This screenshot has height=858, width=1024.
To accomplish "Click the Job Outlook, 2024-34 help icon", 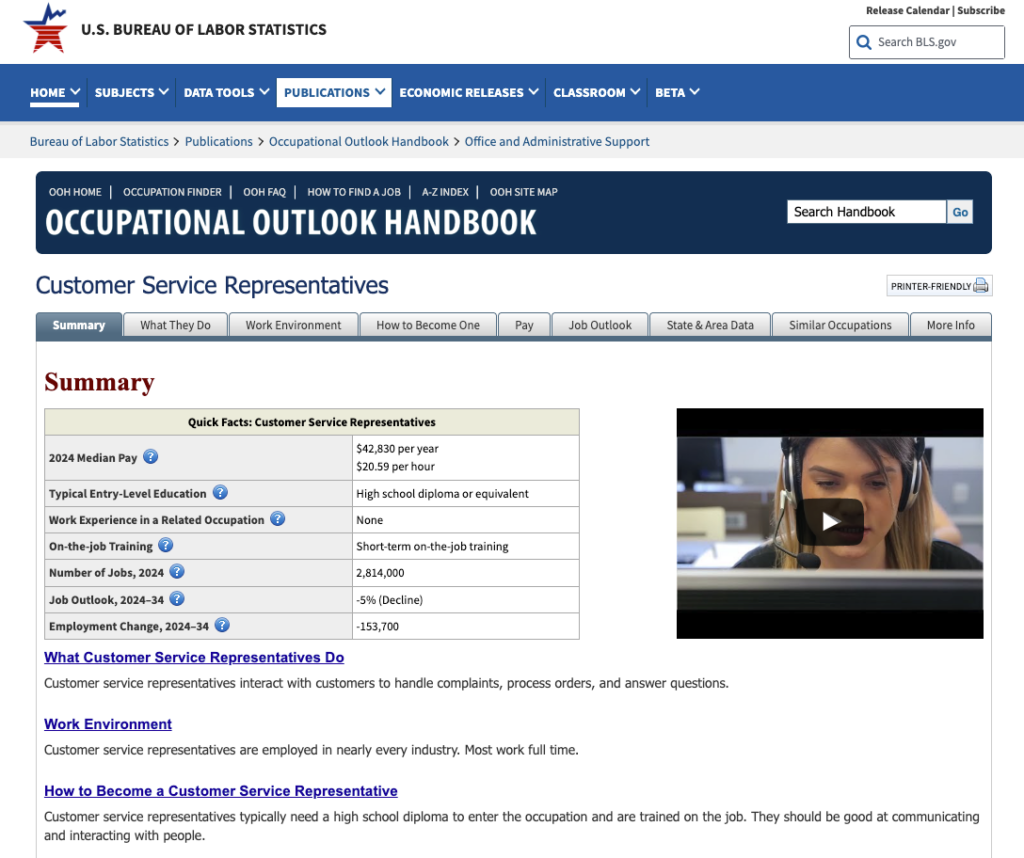I will pyautogui.click(x=177, y=597).
